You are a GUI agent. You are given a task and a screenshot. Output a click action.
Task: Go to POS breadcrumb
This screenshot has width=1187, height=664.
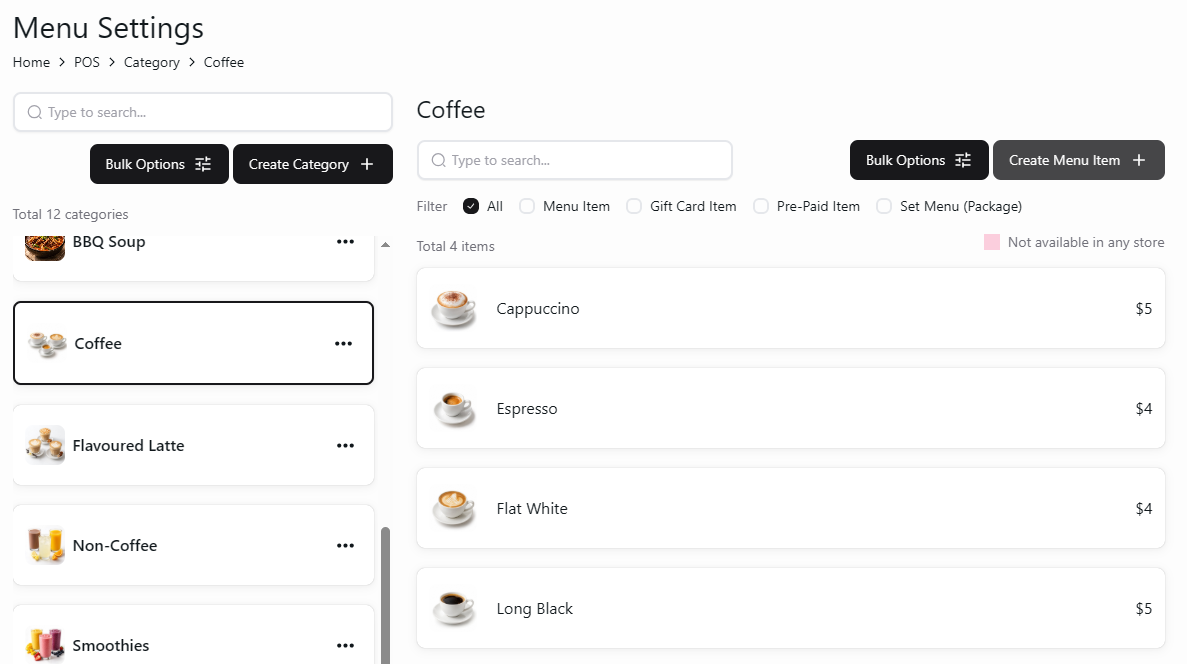click(x=87, y=62)
